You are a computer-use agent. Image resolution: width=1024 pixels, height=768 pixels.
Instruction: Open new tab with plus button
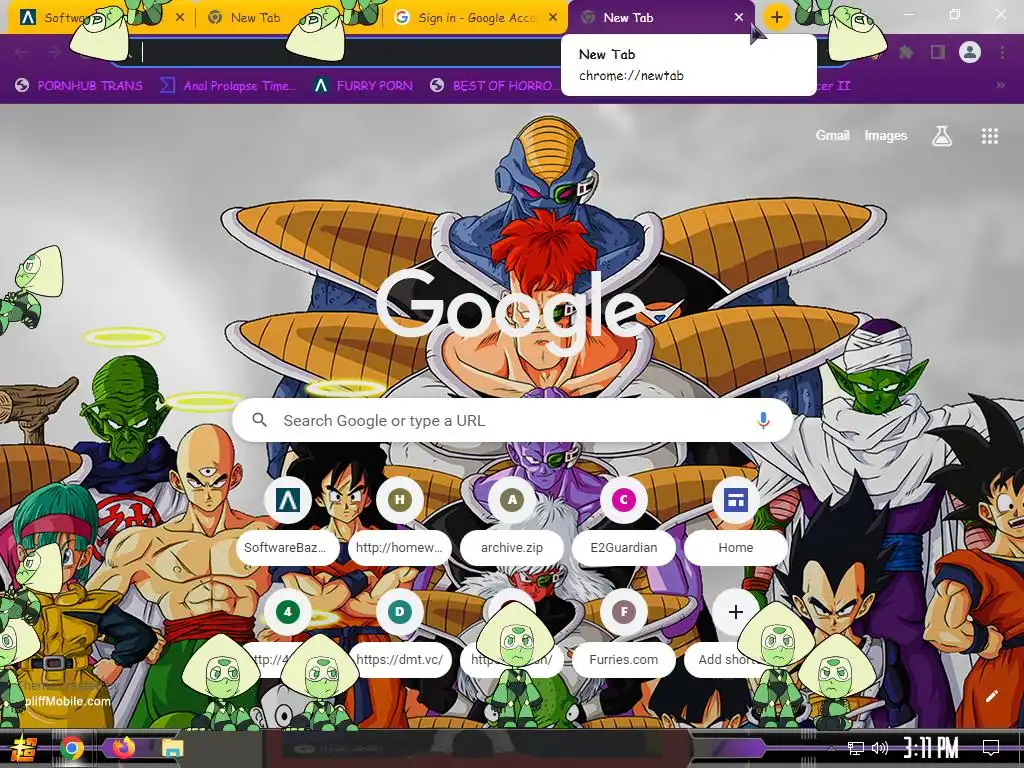pyautogui.click(x=776, y=17)
